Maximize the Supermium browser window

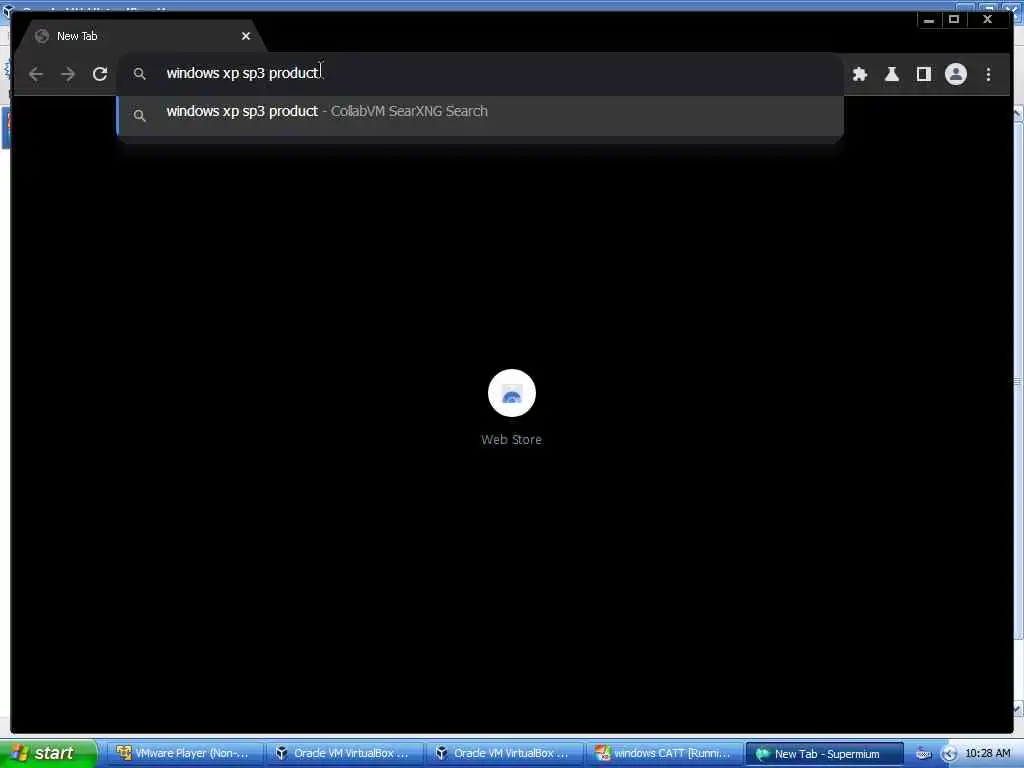tap(954, 20)
